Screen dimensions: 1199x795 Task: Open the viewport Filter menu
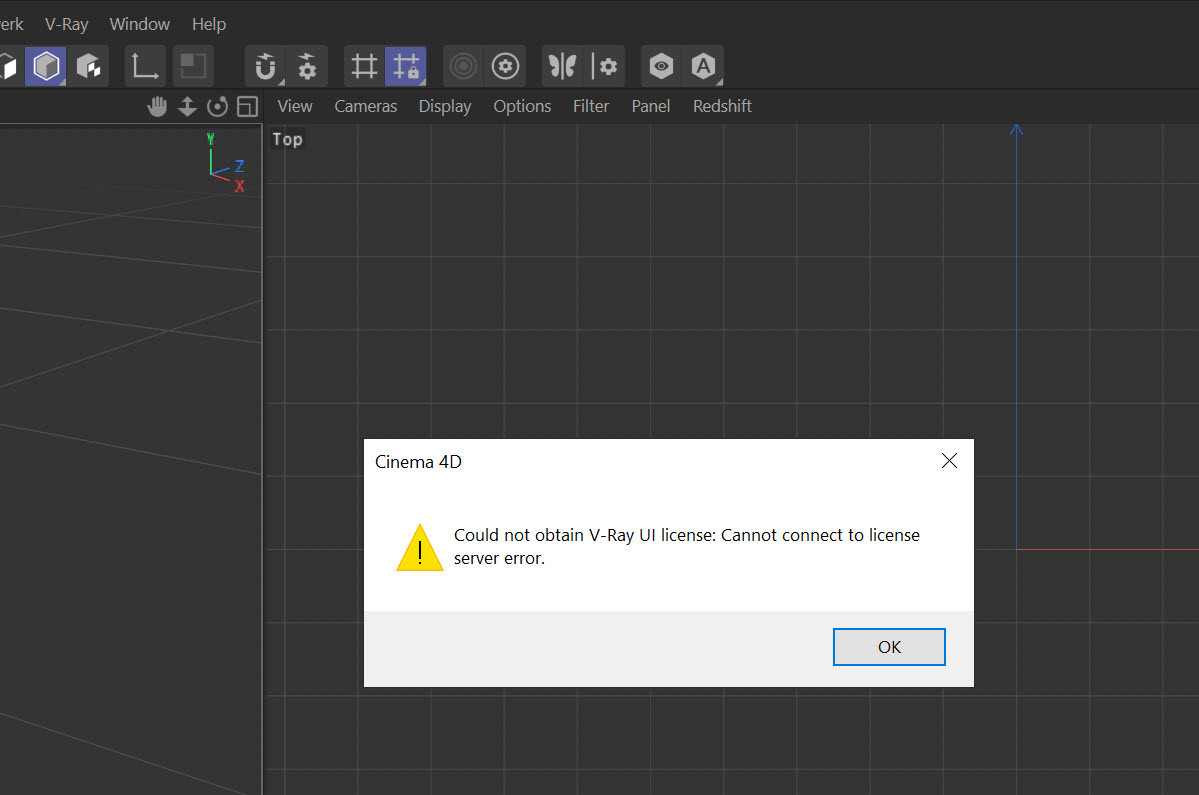pyautogui.click(x=591, y=106)
